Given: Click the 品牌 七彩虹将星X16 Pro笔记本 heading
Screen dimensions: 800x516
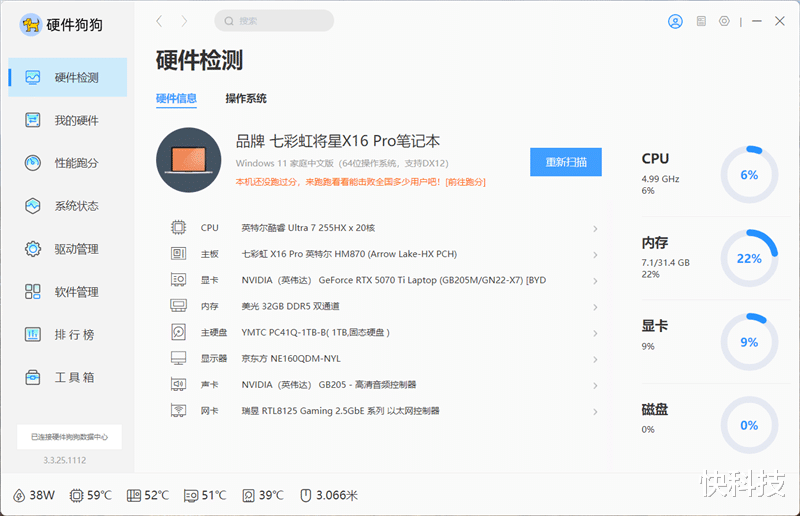Looking at the screenshot, I should pos(338,141).
